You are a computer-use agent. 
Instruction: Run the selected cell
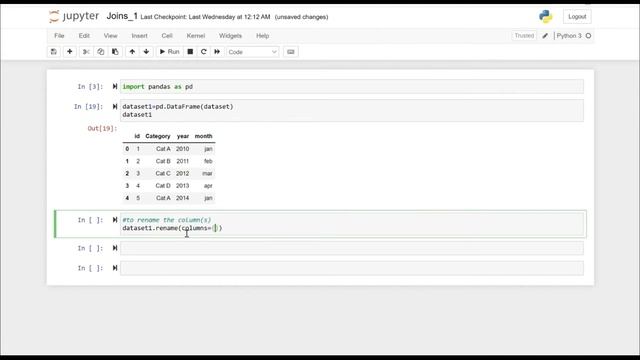pos(169,52)
